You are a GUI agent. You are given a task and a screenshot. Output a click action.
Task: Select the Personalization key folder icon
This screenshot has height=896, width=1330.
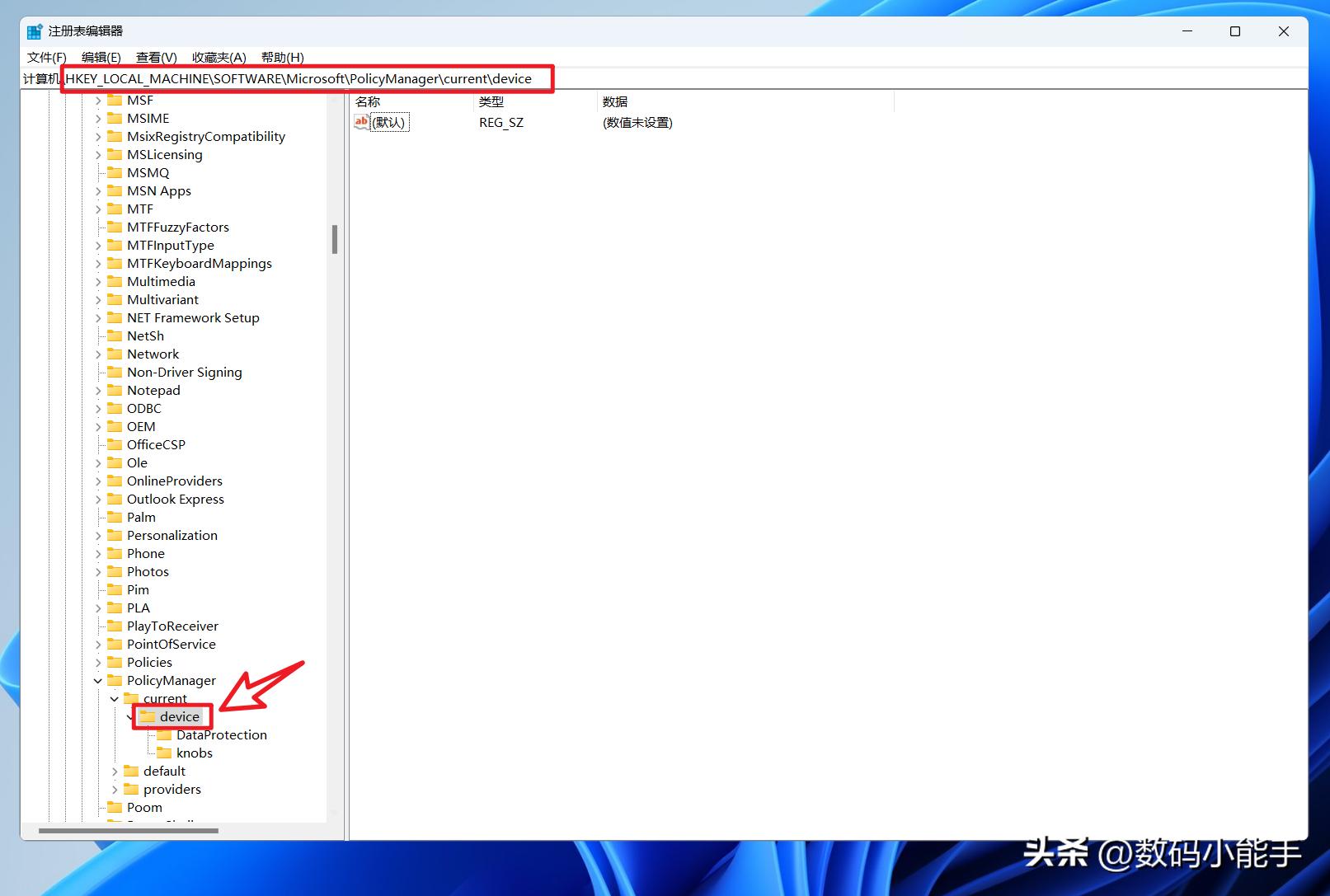pos(115,535)
